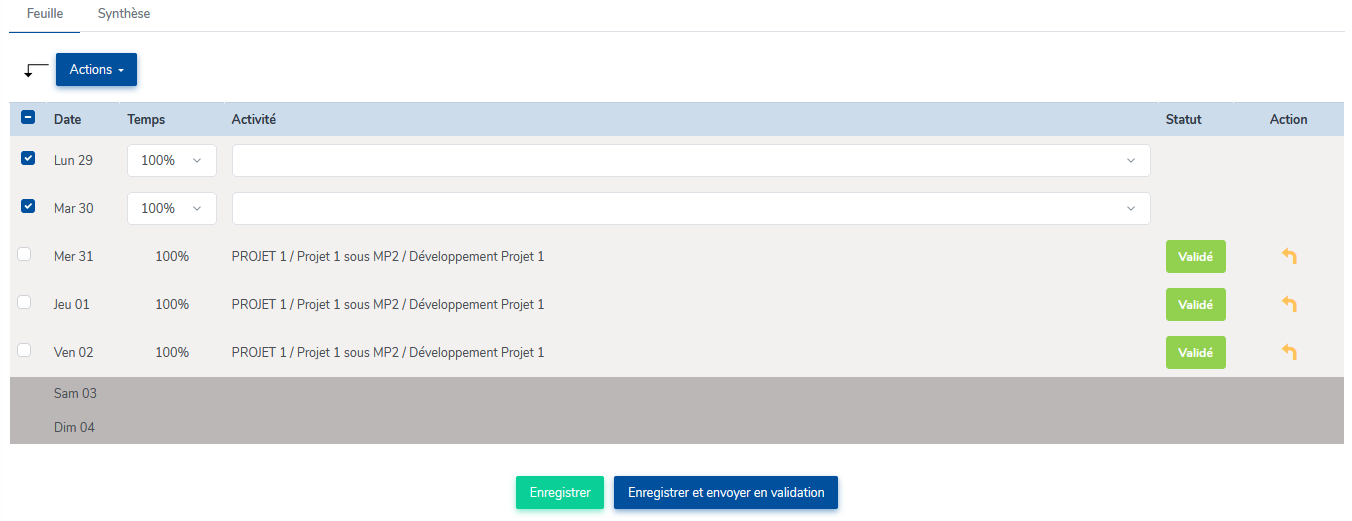
Task: Select the Feuille tab
Action: point(45,14)
